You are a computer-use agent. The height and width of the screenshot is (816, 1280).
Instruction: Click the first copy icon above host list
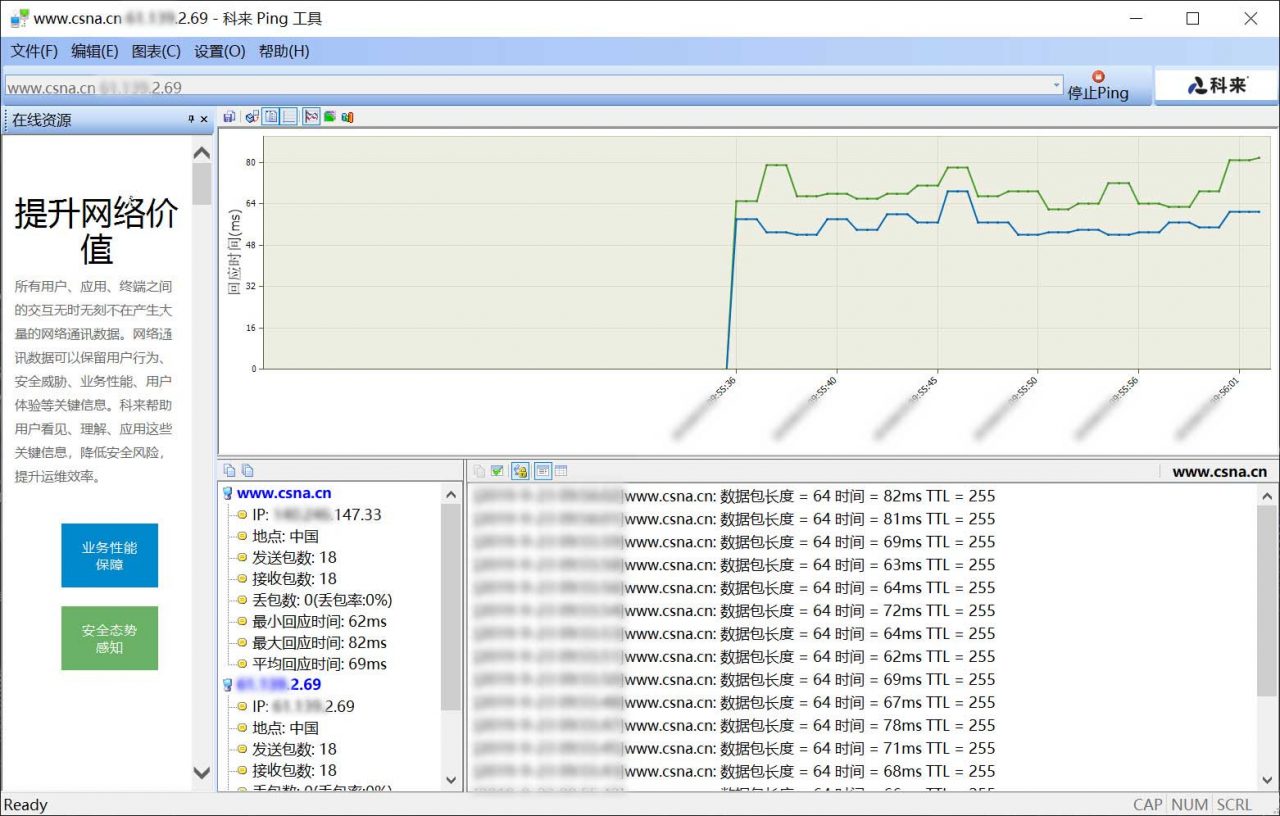pos(229,471)
